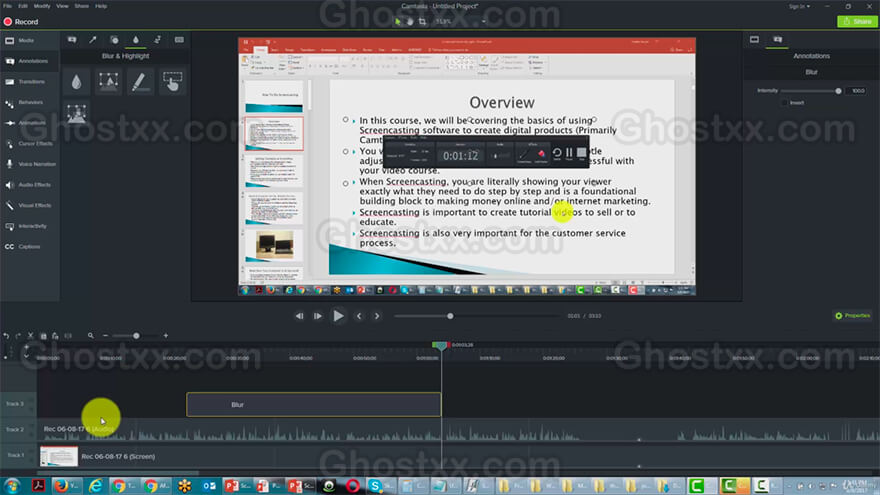
Task: Adjust the blur Intensity slider
Action: (x=811, y=91)
